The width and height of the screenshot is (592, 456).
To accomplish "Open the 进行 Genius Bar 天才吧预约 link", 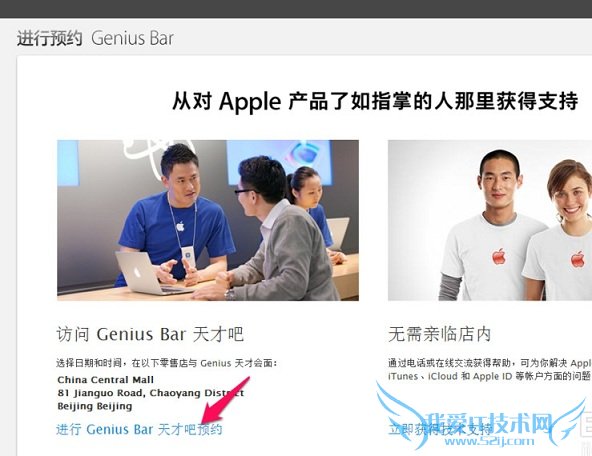I will [139, 430].
